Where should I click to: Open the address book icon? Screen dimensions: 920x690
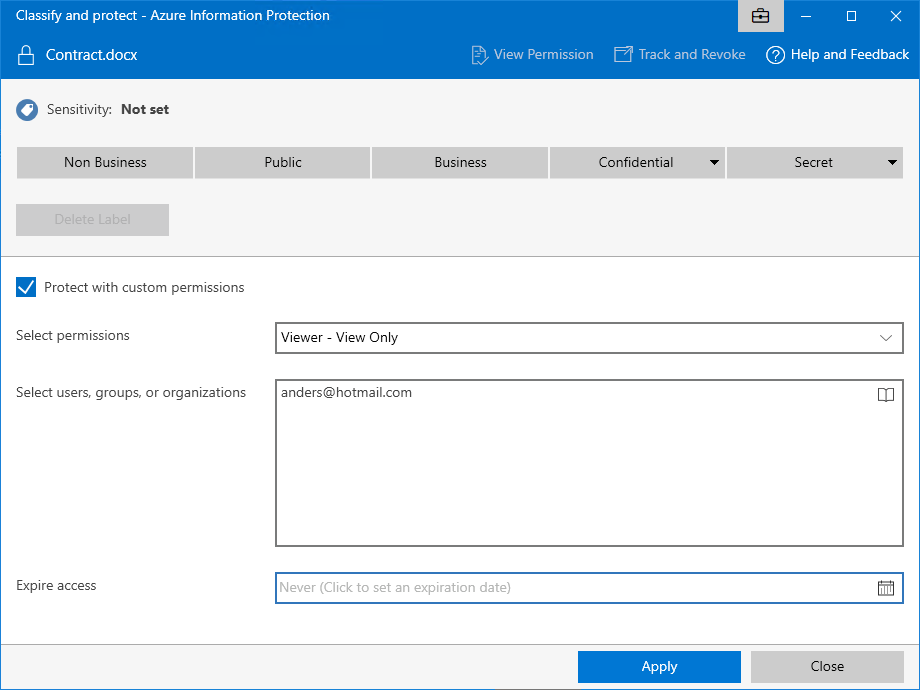coord(885,395)
